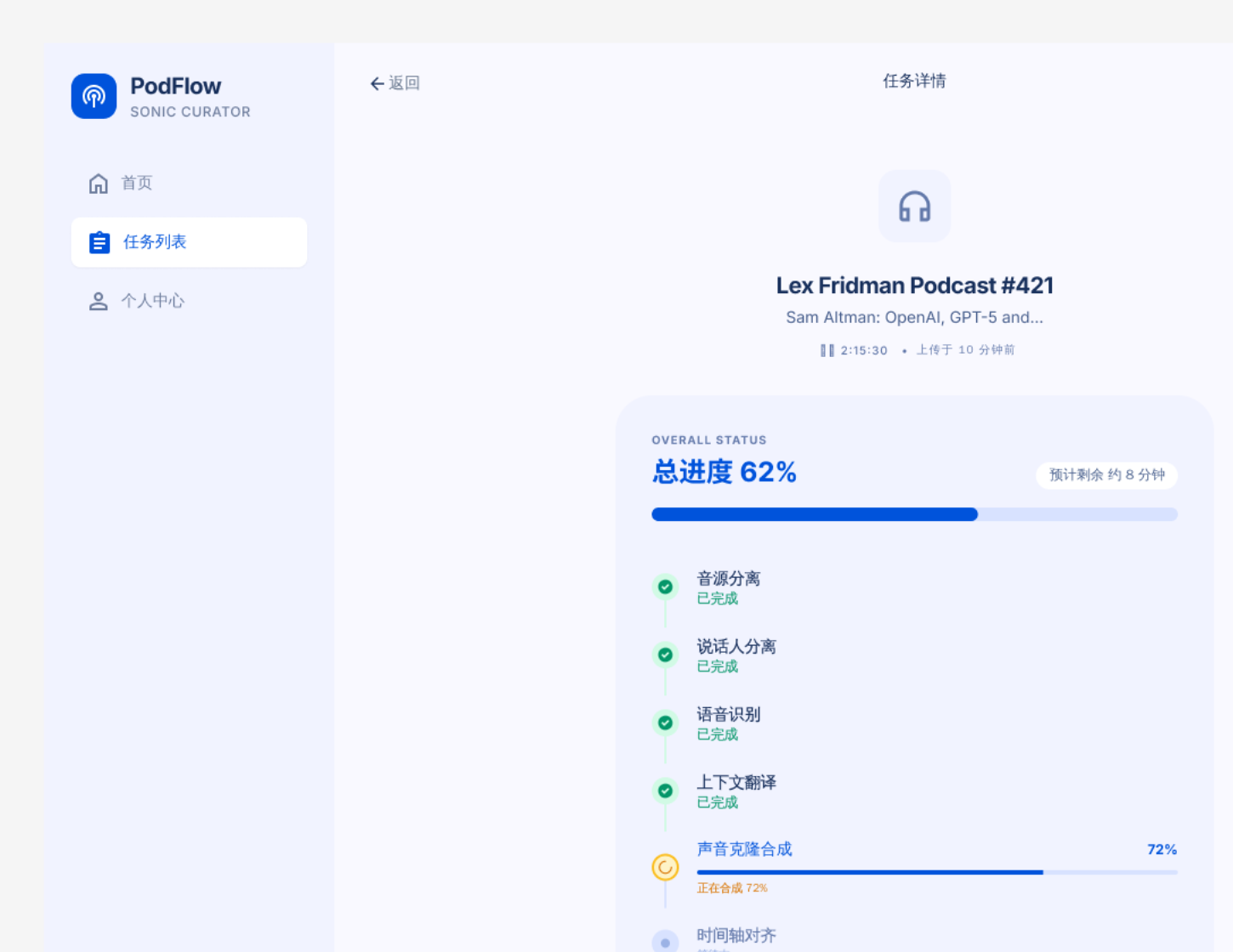Click the pending dot icon for 时间轴对齐
Image resolution: width=1233 pixels, height=952 pixels.
pos(665,942)
